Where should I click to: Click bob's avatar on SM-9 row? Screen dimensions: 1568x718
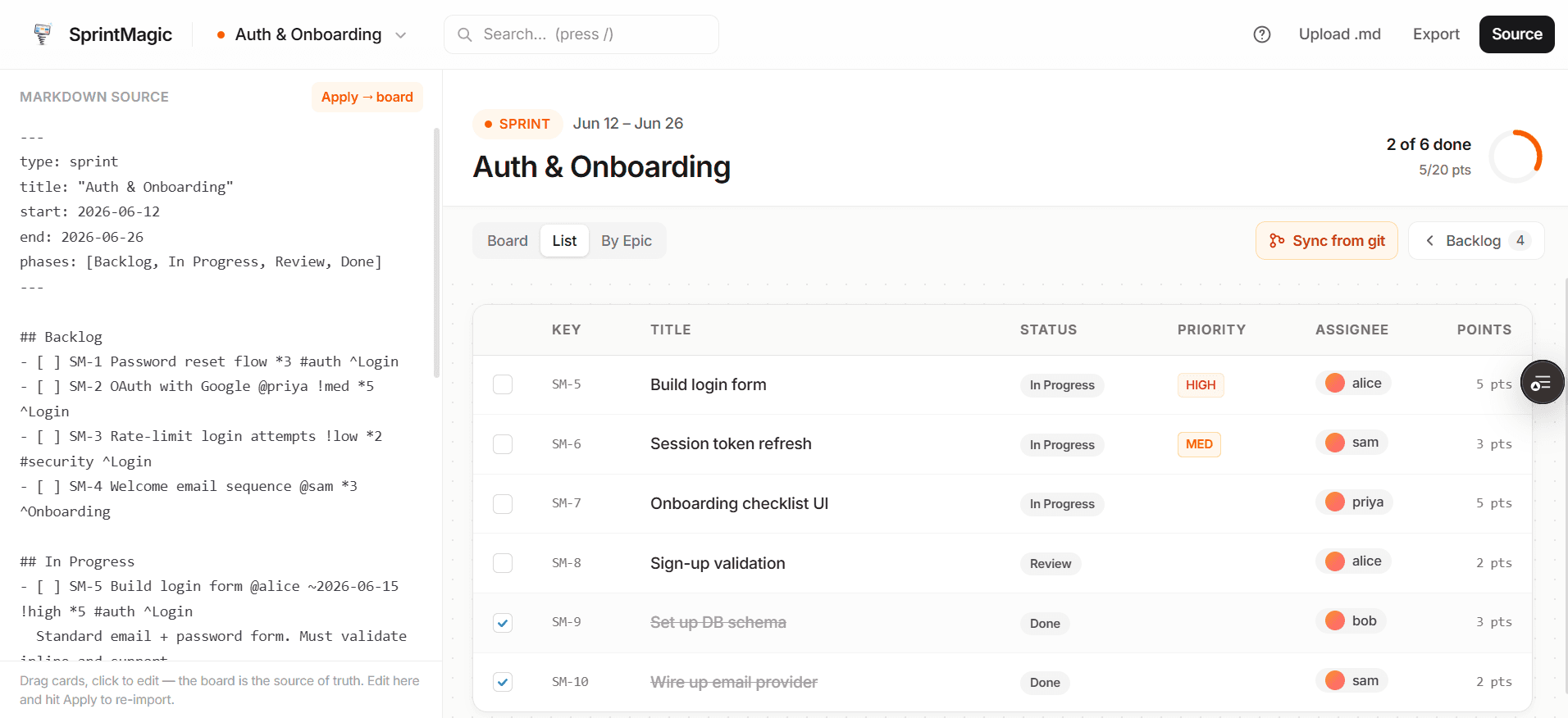click(1335, 620)
